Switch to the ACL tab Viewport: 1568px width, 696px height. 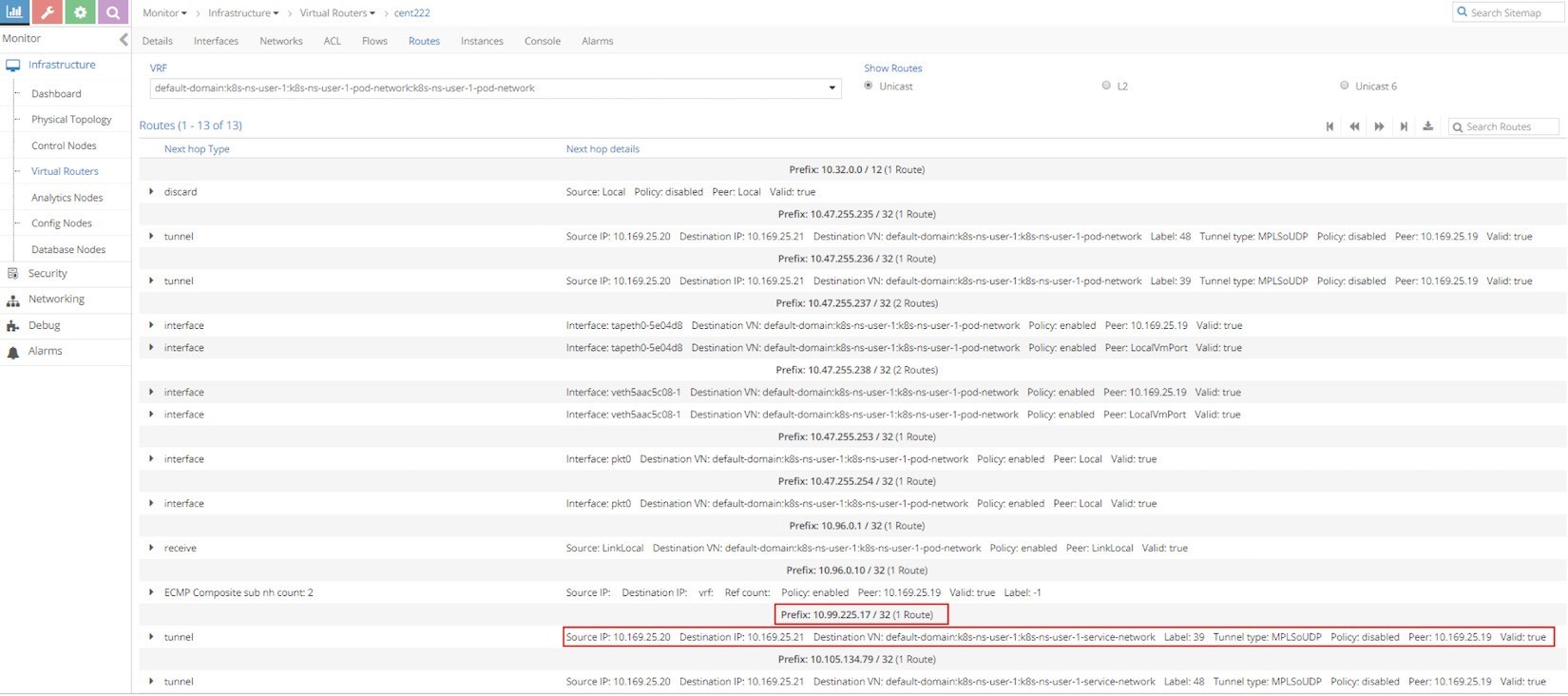click(x=332, y=41)
